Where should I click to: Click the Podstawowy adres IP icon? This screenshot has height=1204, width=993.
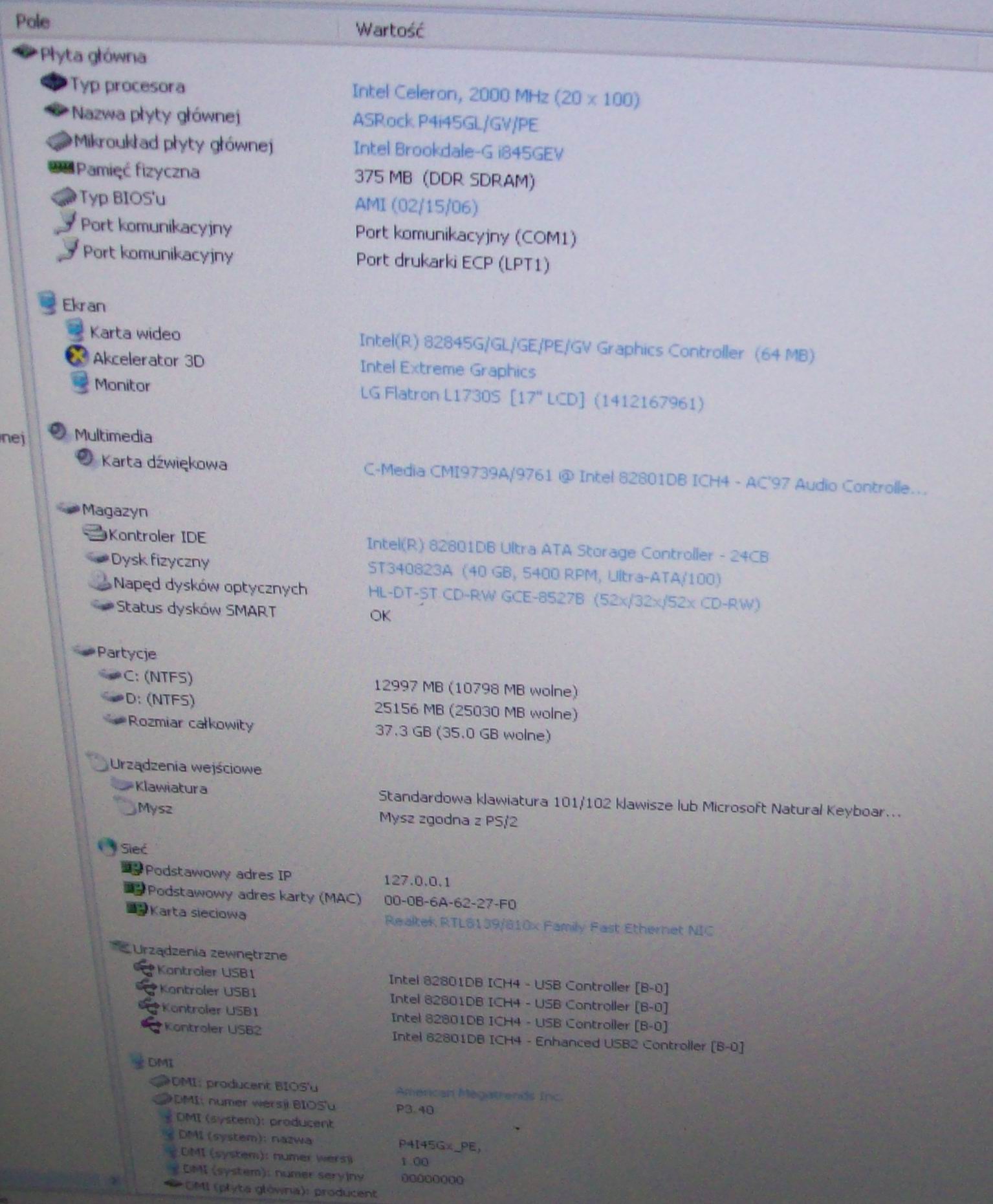[x=132, y=868]
